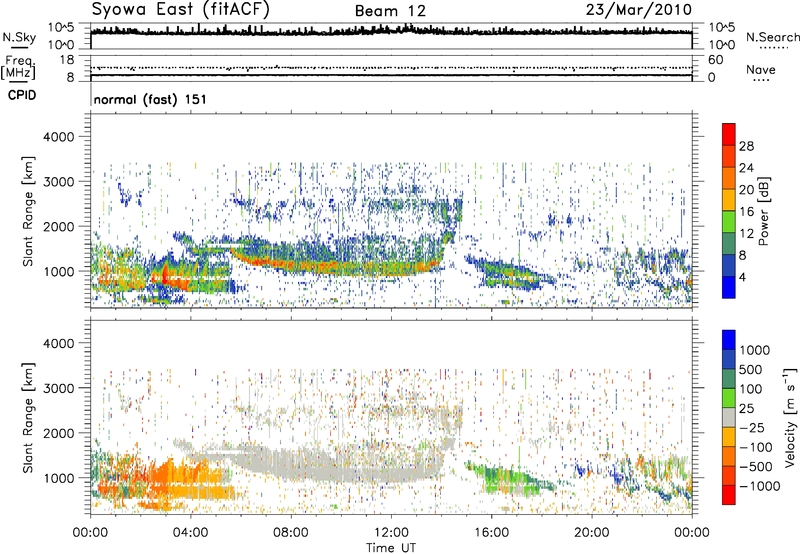Screen dimensions: 800x554
Task: Click the '-25' velocity colorbar tick
Action: click(x=752, y=427)
